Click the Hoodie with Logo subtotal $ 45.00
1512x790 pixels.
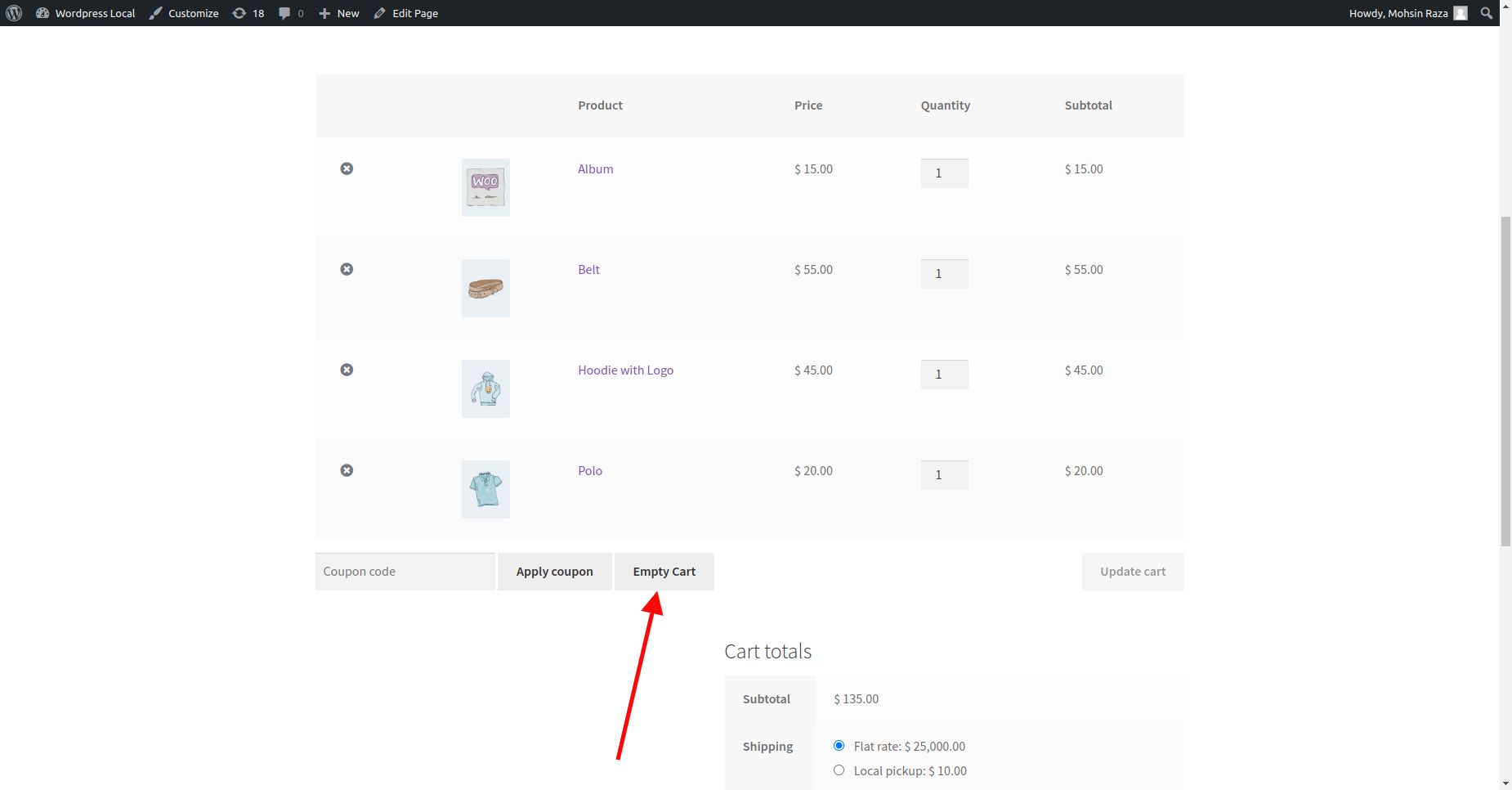(x=1084, y=370)
